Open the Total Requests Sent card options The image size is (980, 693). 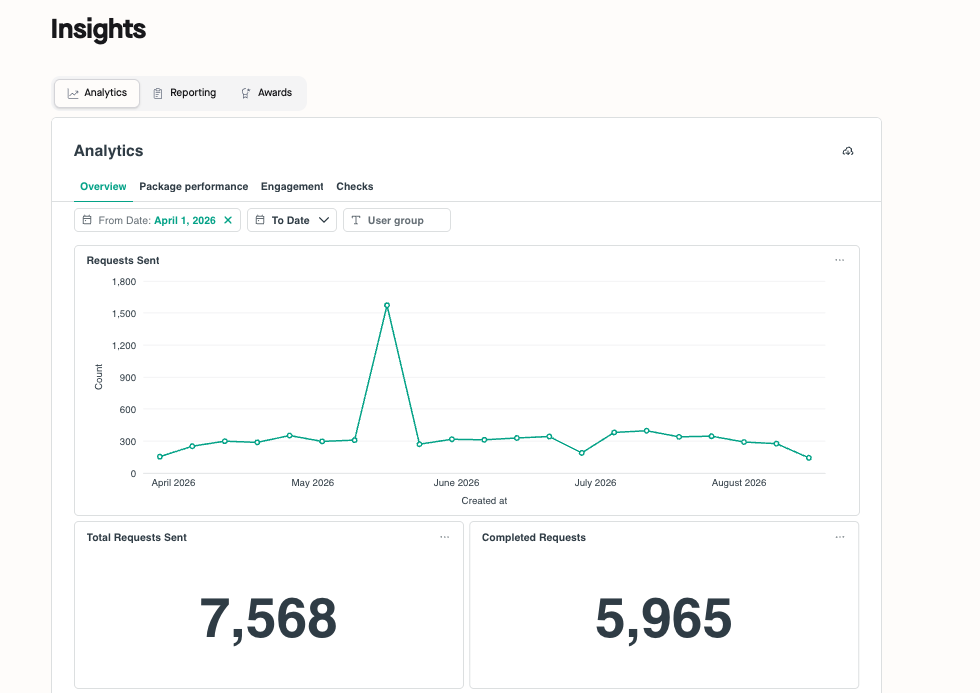(x=444, y=537)
